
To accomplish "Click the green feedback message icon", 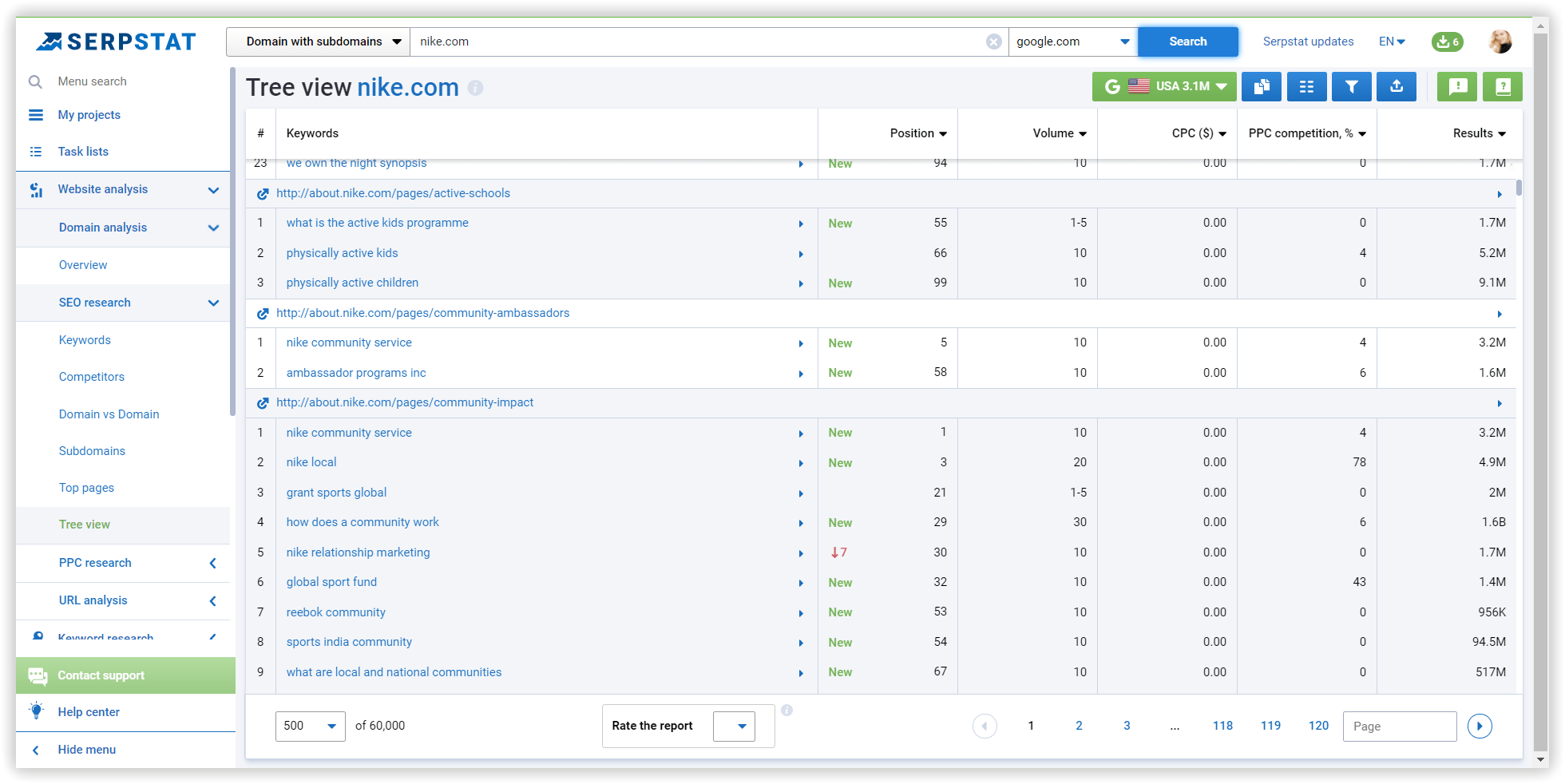I will (1457, 86).
